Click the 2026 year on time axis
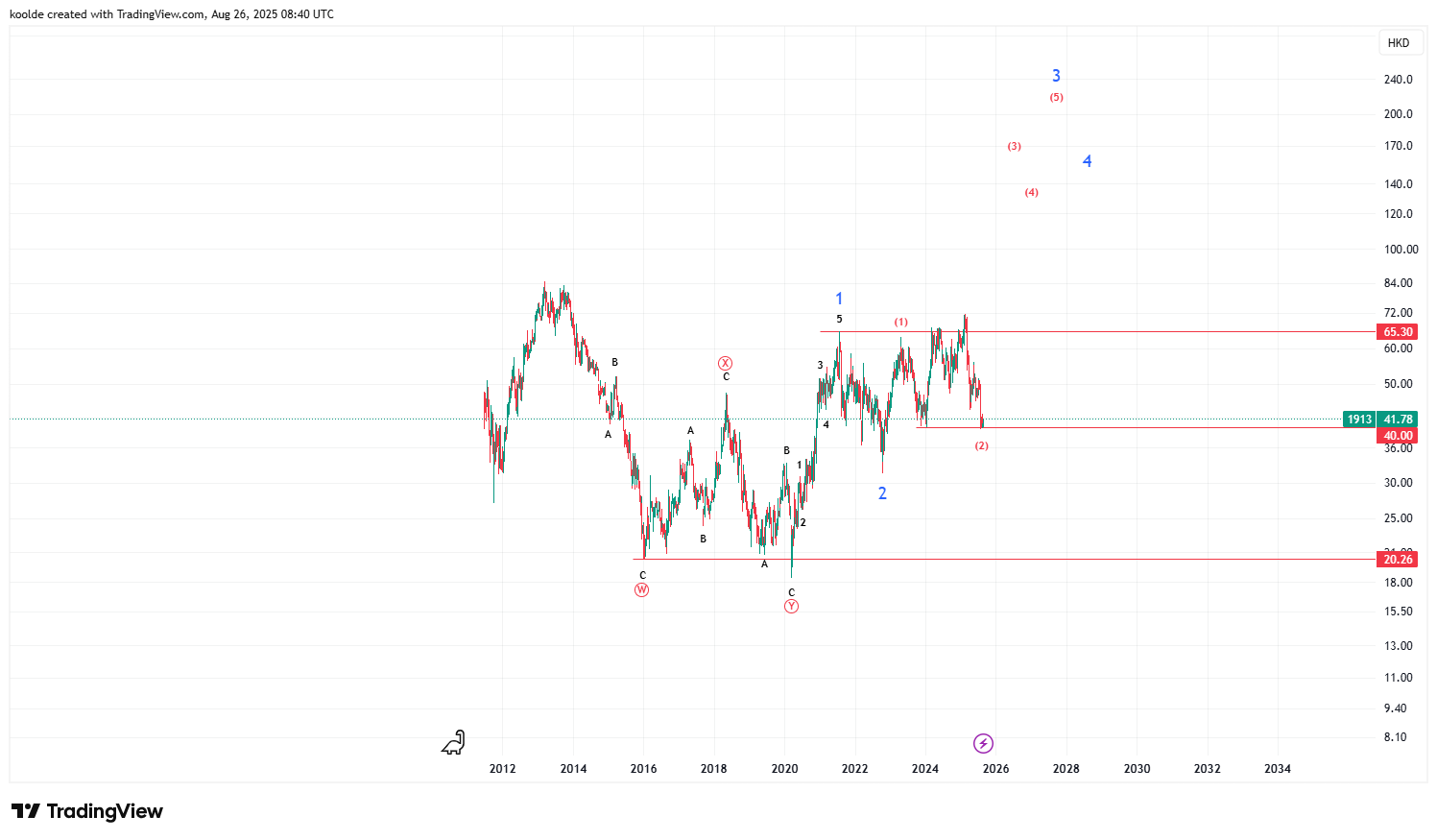Image resolution: width=1437 pixels, height=840 pixels. (x=995, y=768)
